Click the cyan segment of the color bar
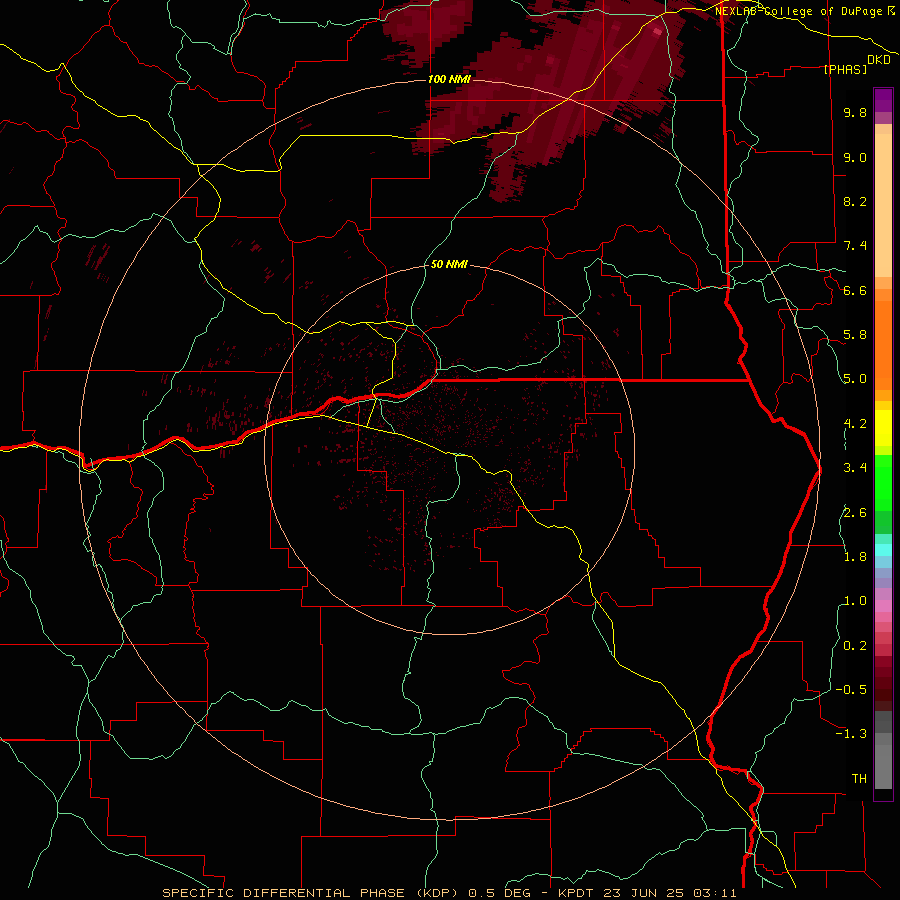 [883, 549]
